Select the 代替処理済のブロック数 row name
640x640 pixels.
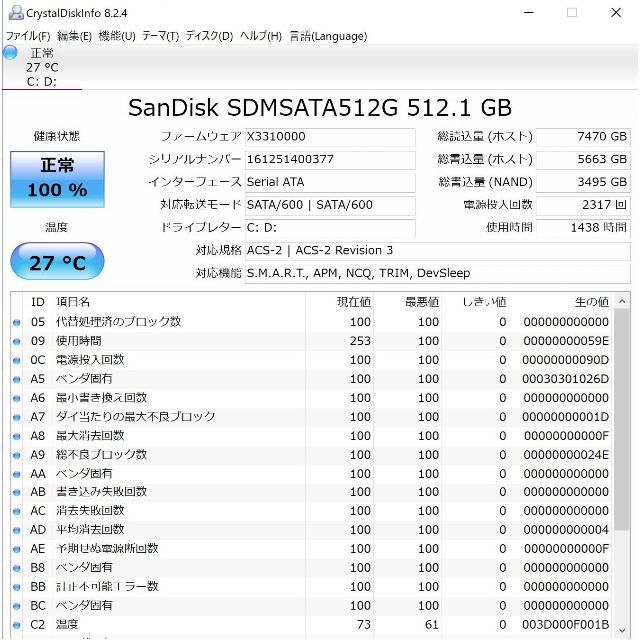point(118,322)
